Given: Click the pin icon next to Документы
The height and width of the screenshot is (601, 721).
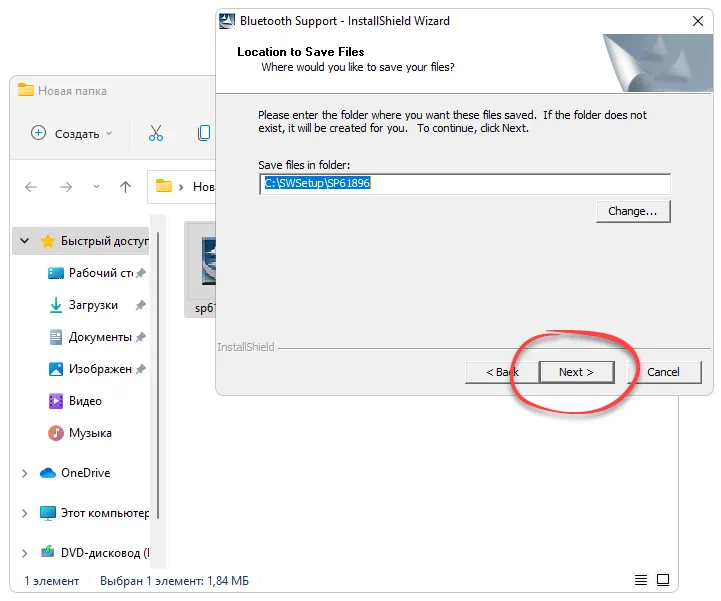Looking at the screenshot, I should 141,337.
